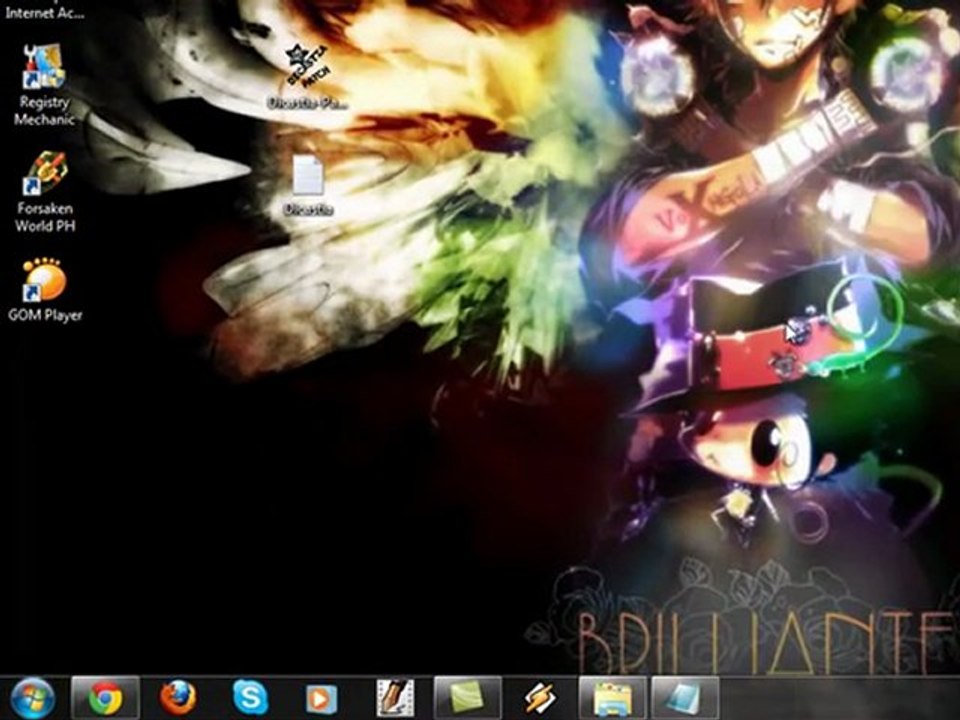Click the 'Forsaken World PH' icon label
Screen dimensions: 960x720
(x=45, y=217)
